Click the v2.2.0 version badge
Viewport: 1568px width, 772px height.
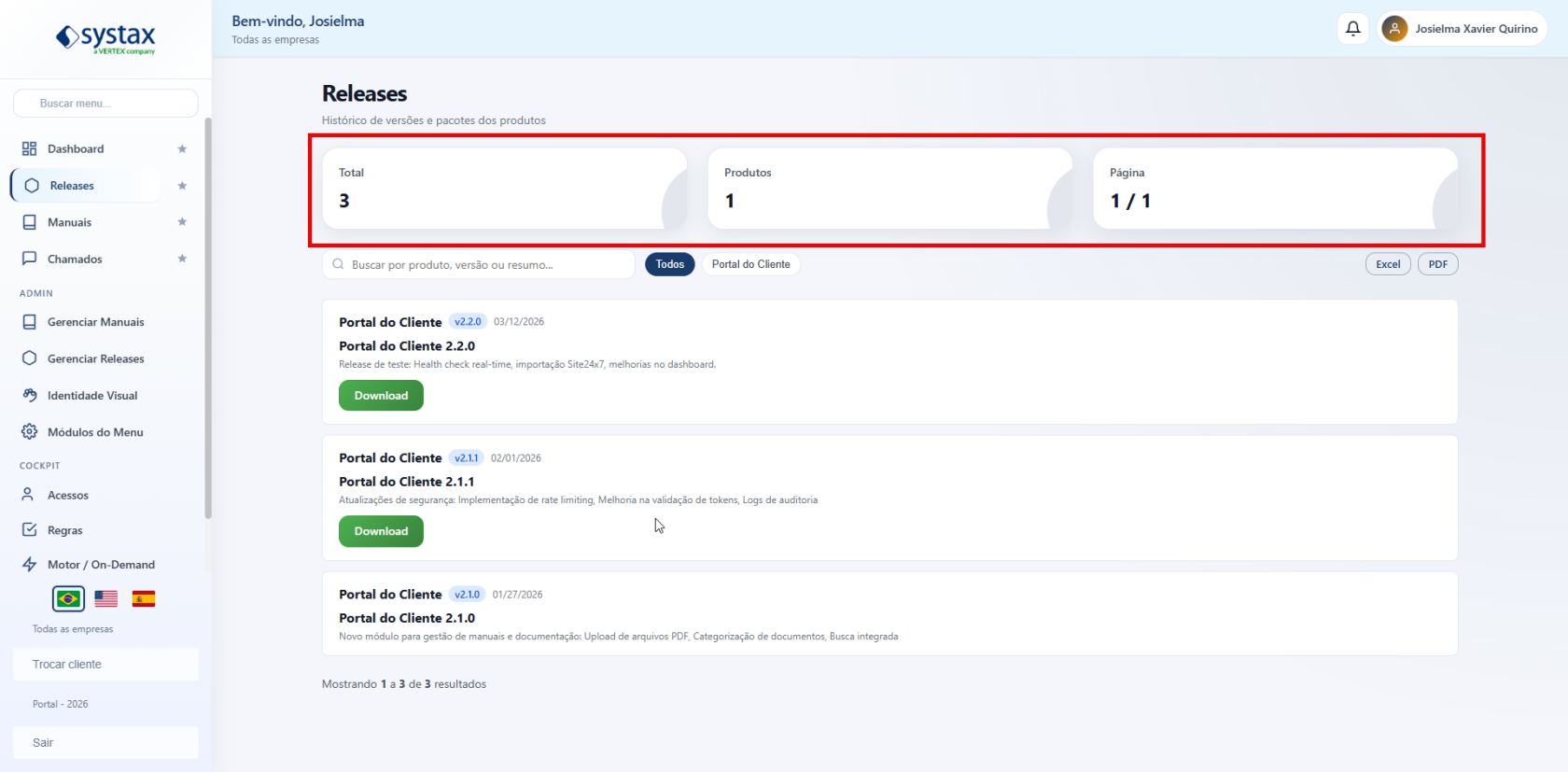pos(468,322)
